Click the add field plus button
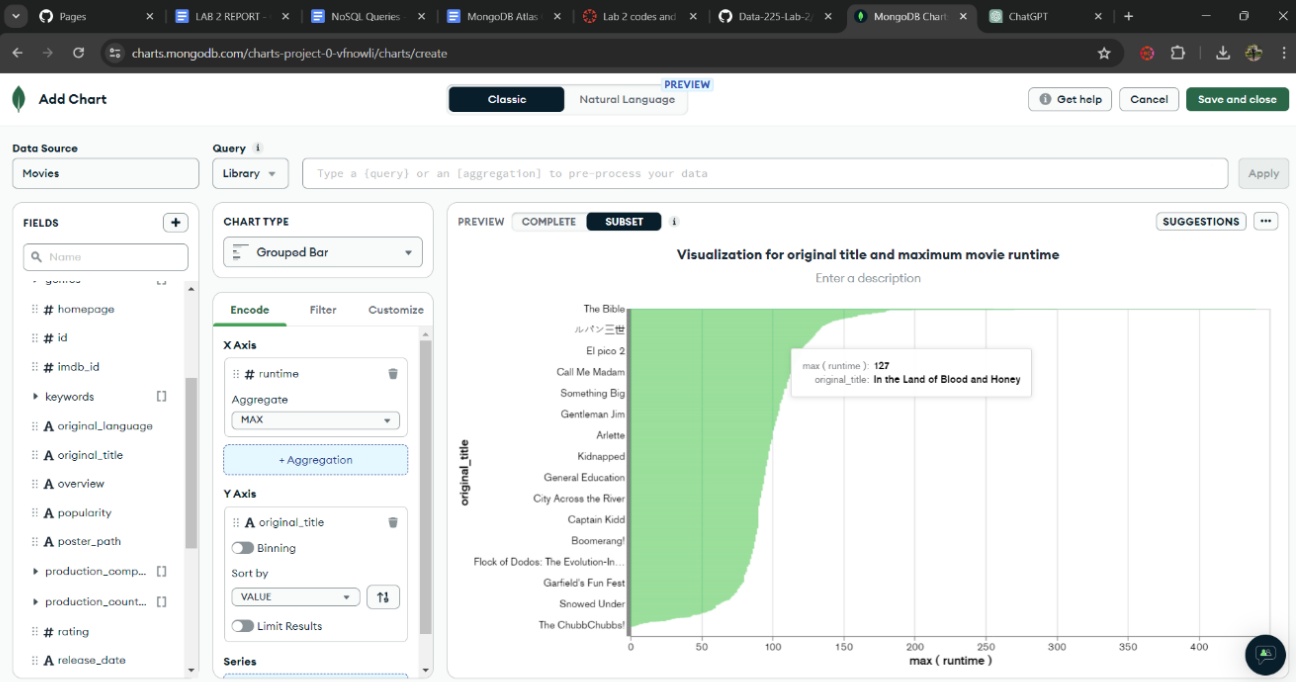The height and width of the screenshot is (682, 1296). click(x=175, y=223)
